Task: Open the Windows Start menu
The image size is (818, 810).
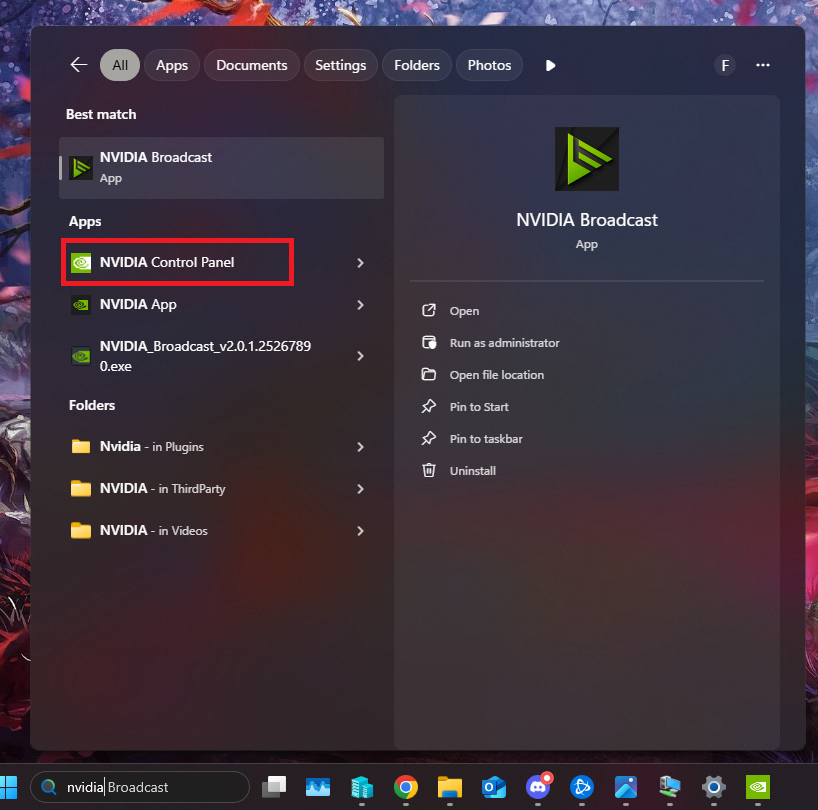Action: click(9, 787)
